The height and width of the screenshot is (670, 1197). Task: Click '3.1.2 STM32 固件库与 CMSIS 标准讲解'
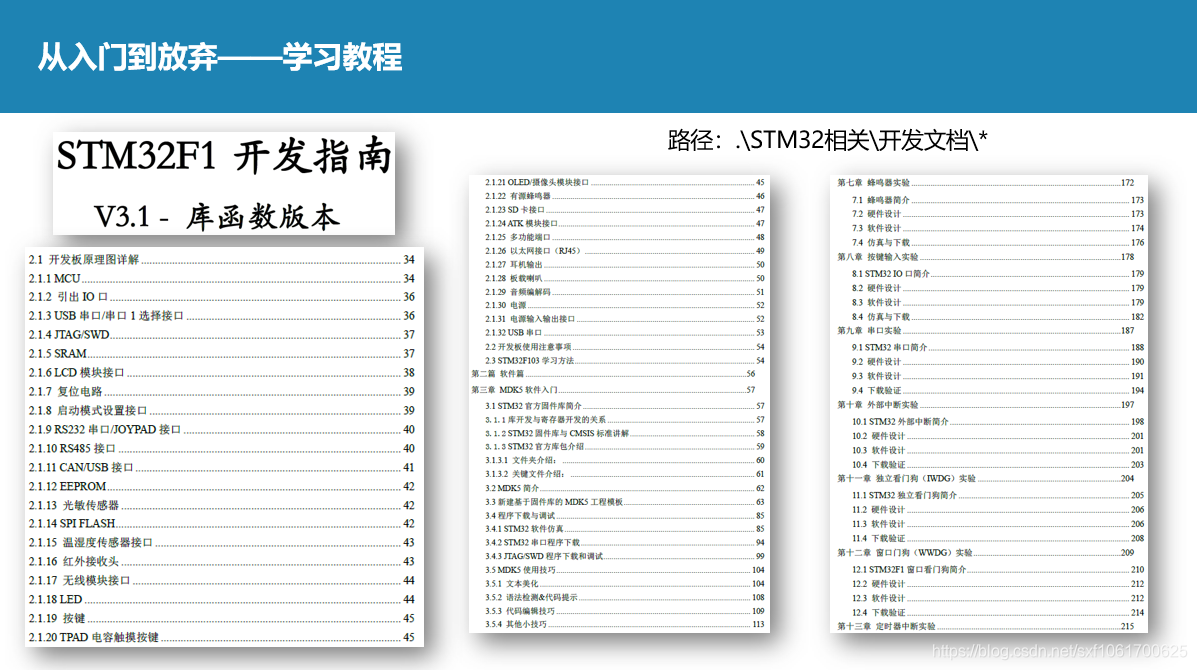pos(624,433)
